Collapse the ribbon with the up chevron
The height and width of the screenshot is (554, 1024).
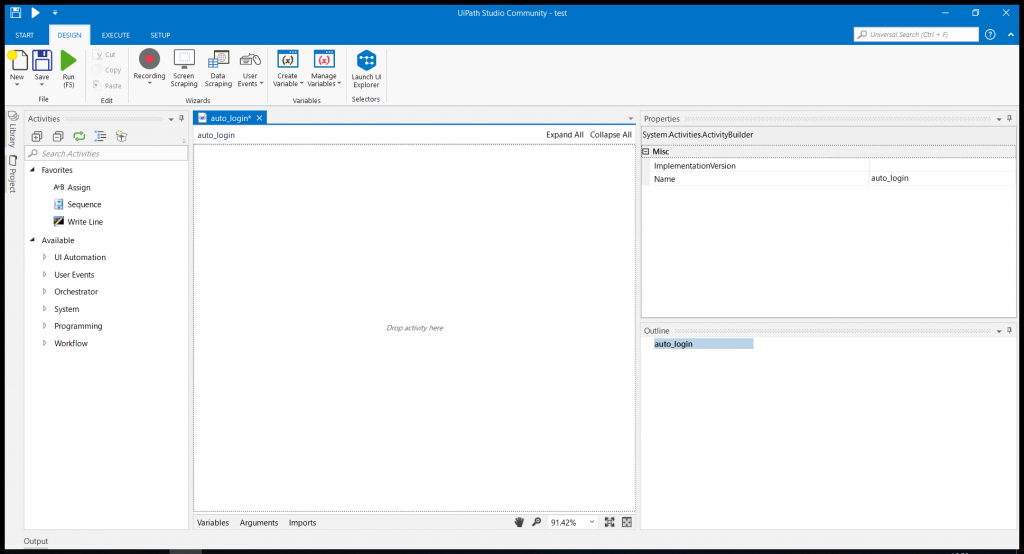[1010, 35]
